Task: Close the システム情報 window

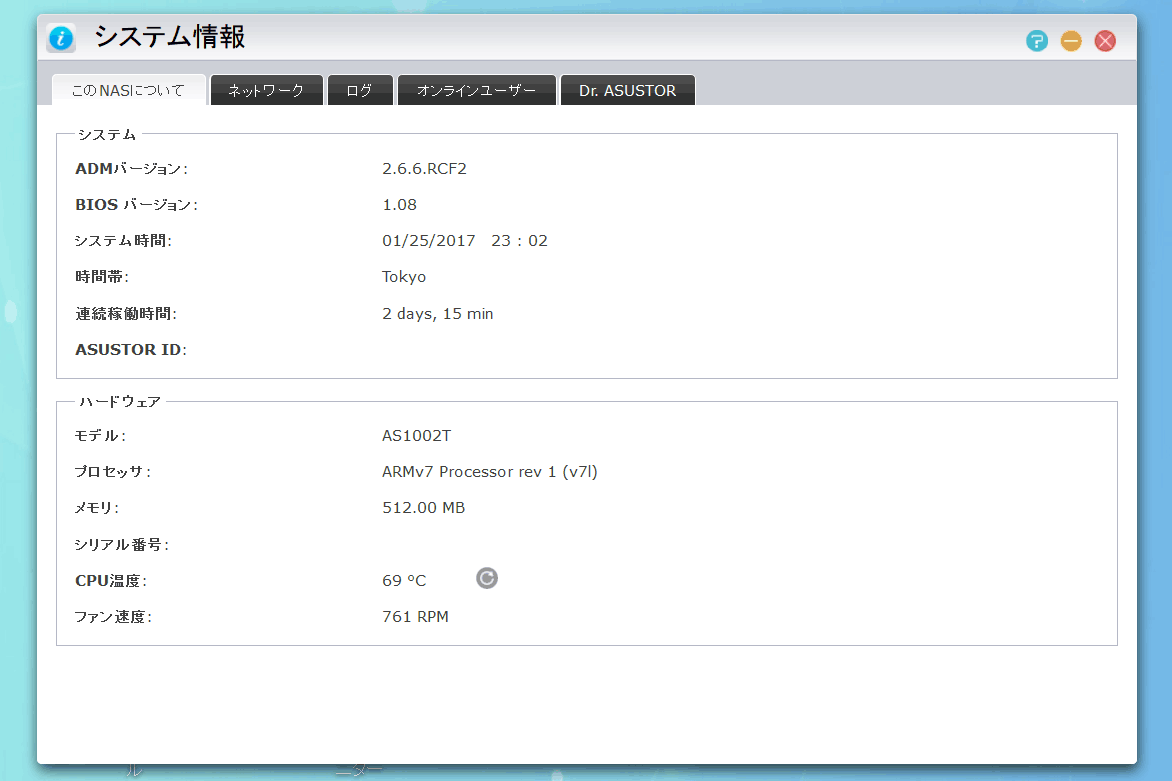Action: pyautogui.click(x=1105, y=41)
